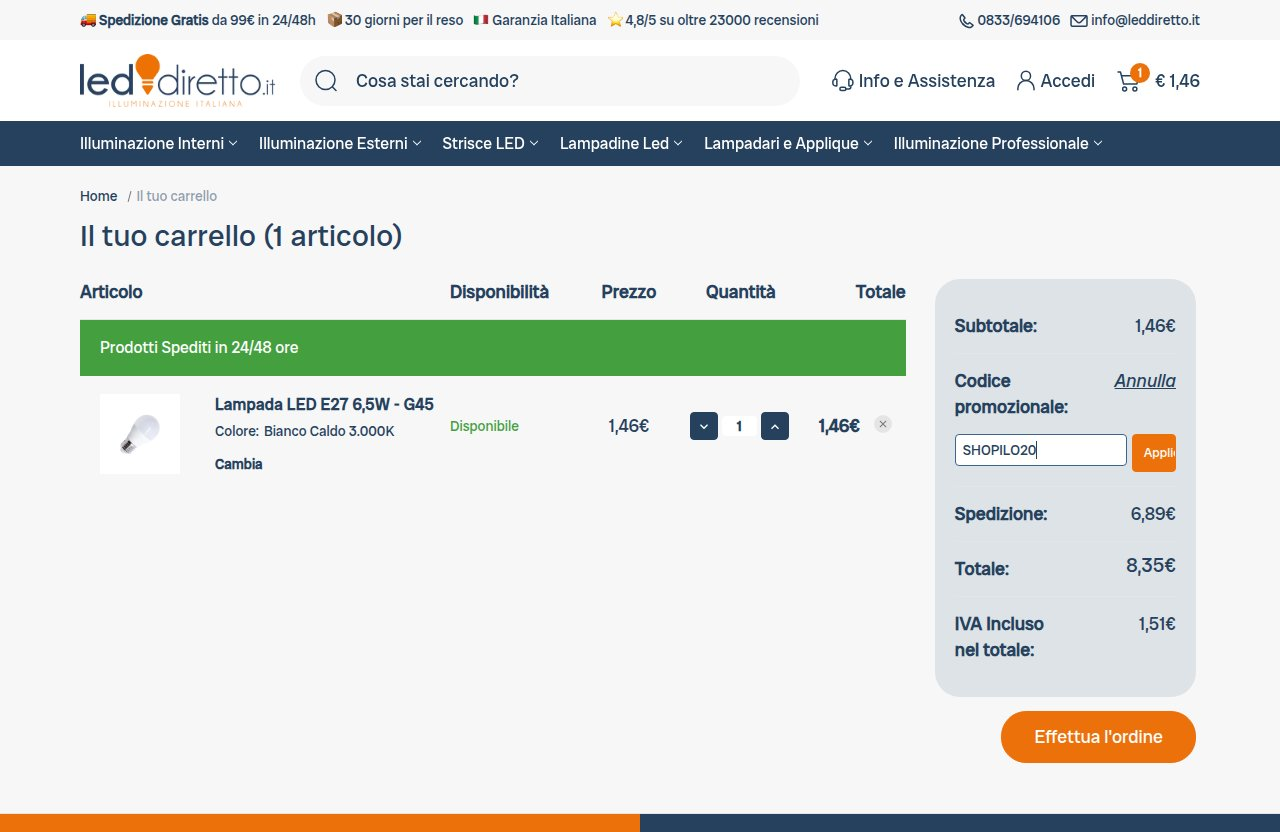The height and width of the screenshot is (832, 1280).
Task: Click the search magnifier icon
Action: [326, 81]
